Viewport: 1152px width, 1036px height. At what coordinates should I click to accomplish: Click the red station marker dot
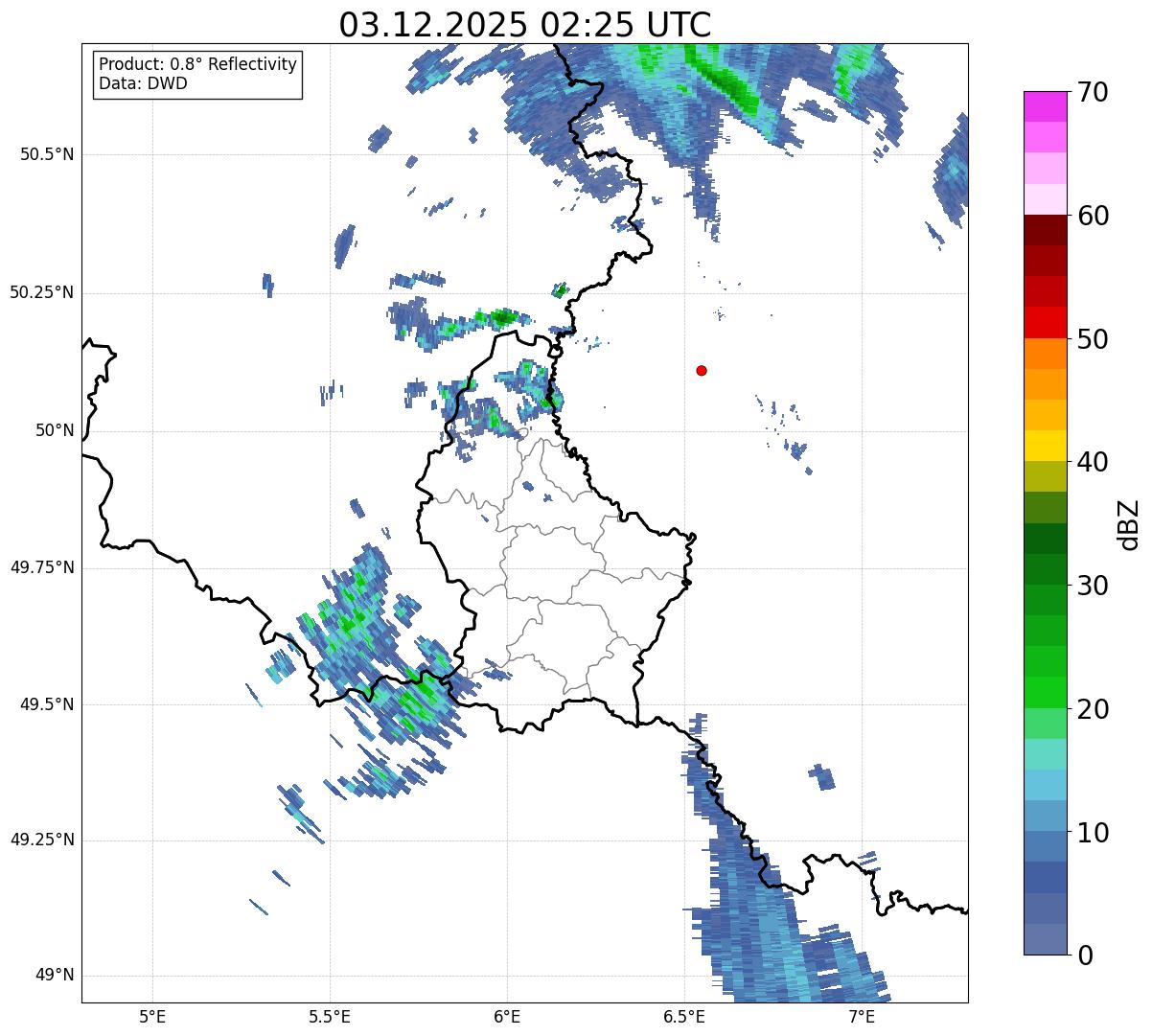[x=702, y=370]
